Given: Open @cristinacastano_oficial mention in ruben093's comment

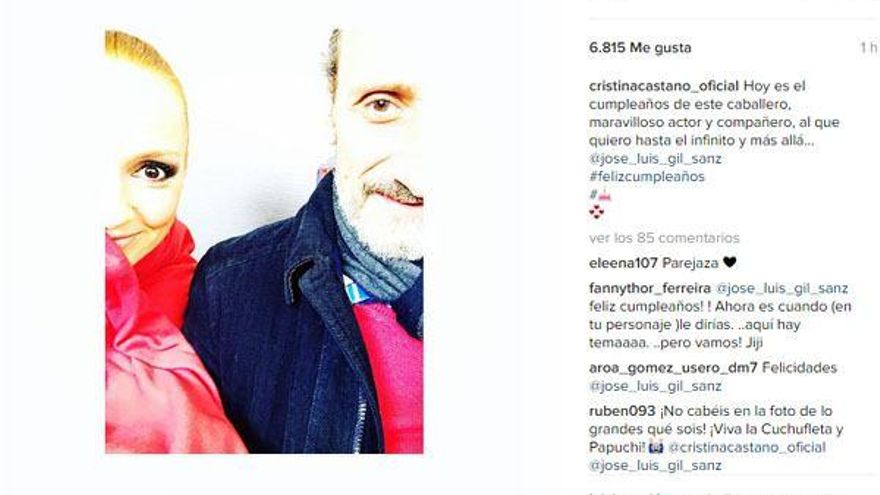Looking at the screenshot, I should [x=747, y=448].
